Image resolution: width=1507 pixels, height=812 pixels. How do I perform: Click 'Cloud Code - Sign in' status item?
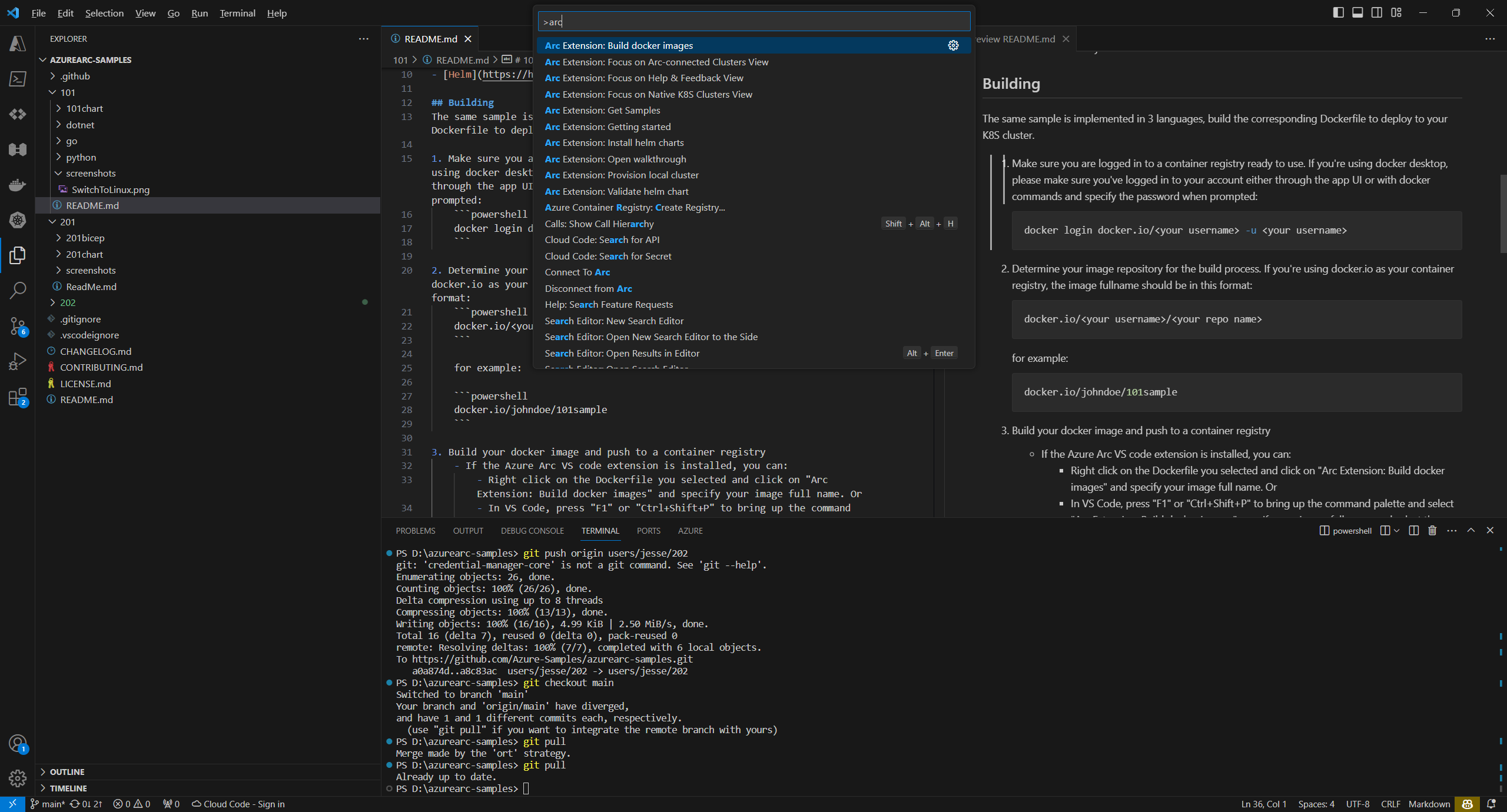click(x=238, y=804)
